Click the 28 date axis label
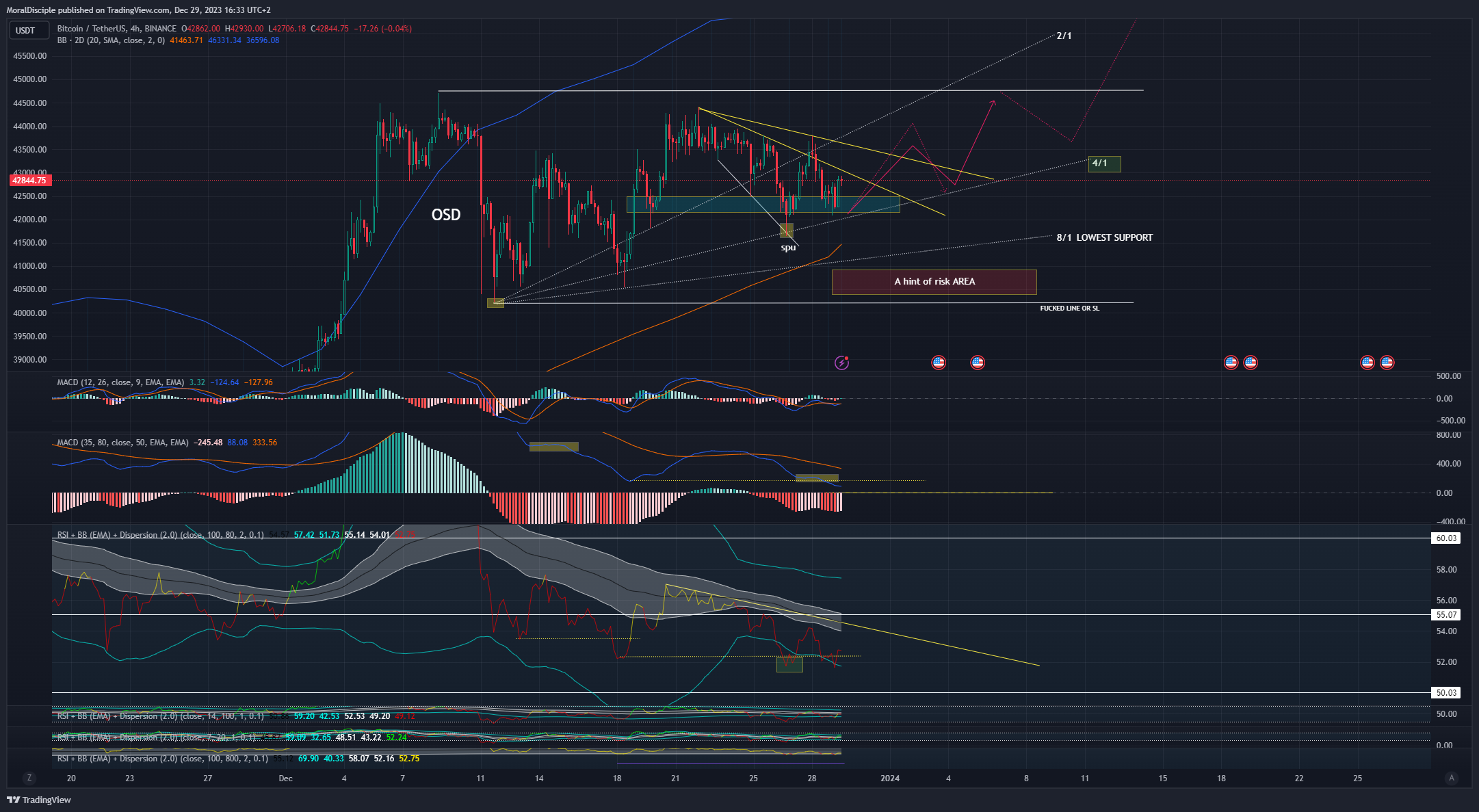The height and width of the screenshot is (812, 1479). click(x=811, y=778)
